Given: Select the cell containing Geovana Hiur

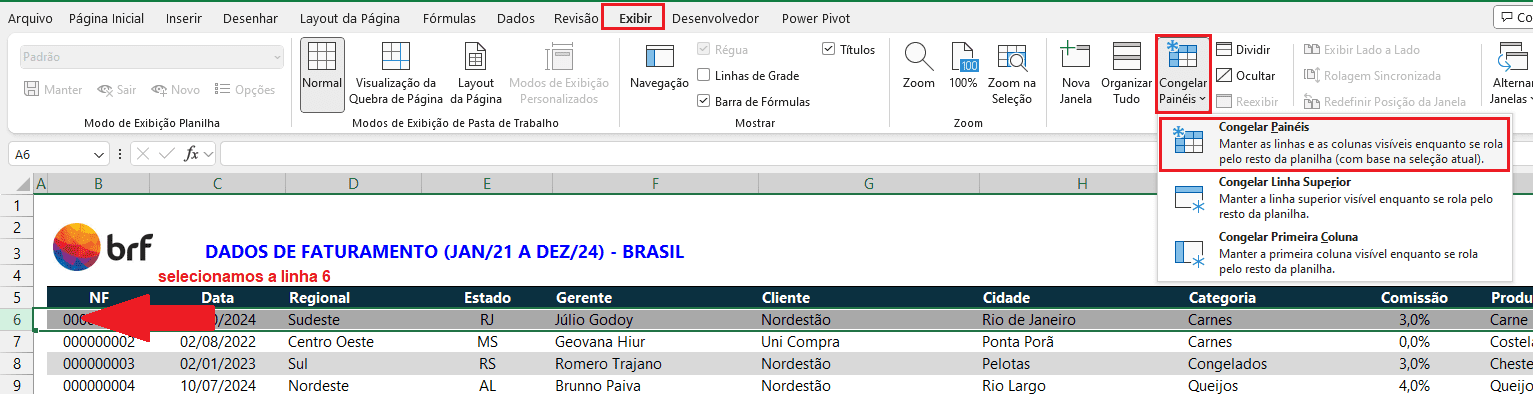Looking at the screenshot, I should pyautogui.click(x=655, y=341).
